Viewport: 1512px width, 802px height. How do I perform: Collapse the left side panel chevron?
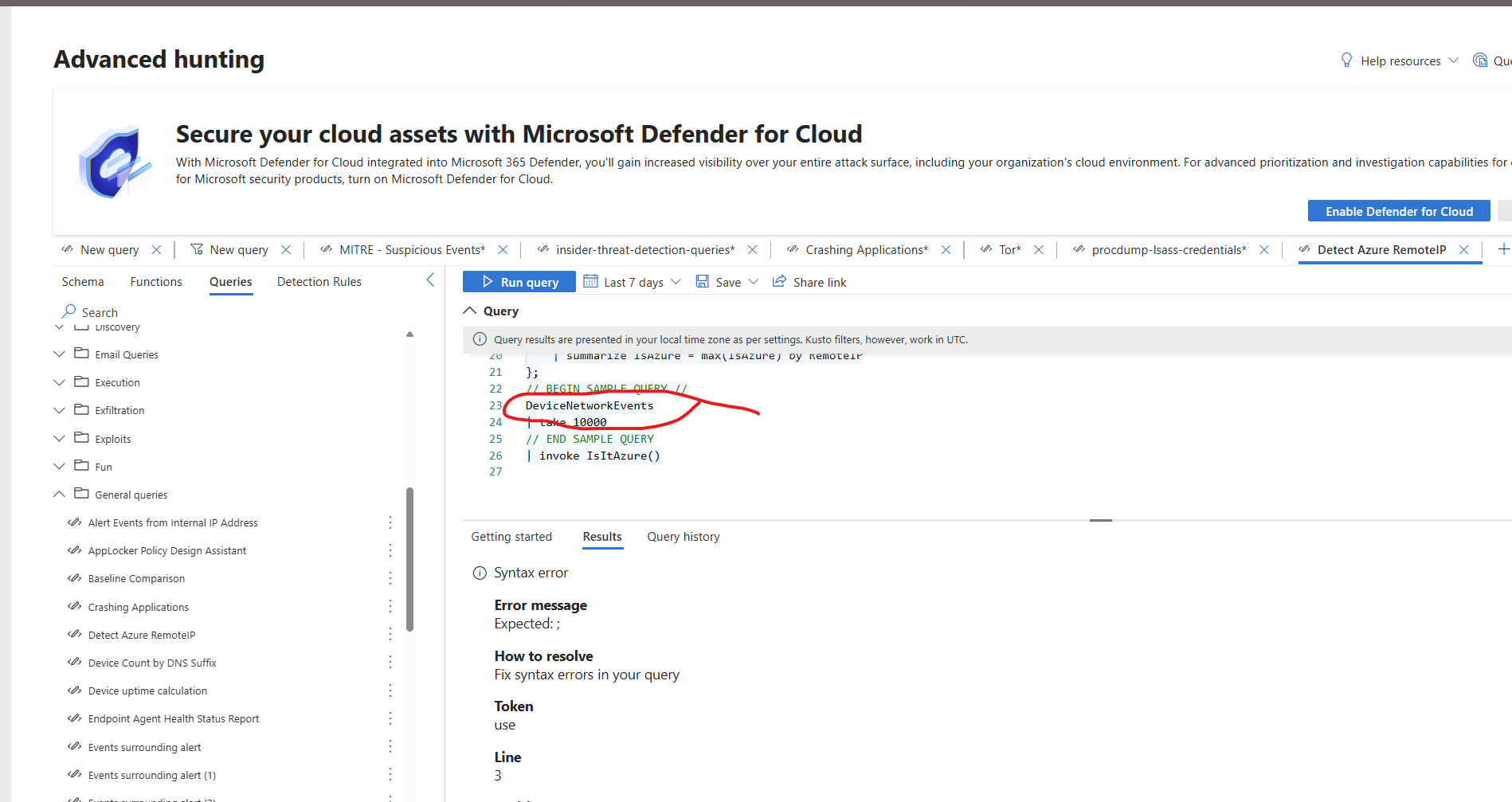pos(430,280)
